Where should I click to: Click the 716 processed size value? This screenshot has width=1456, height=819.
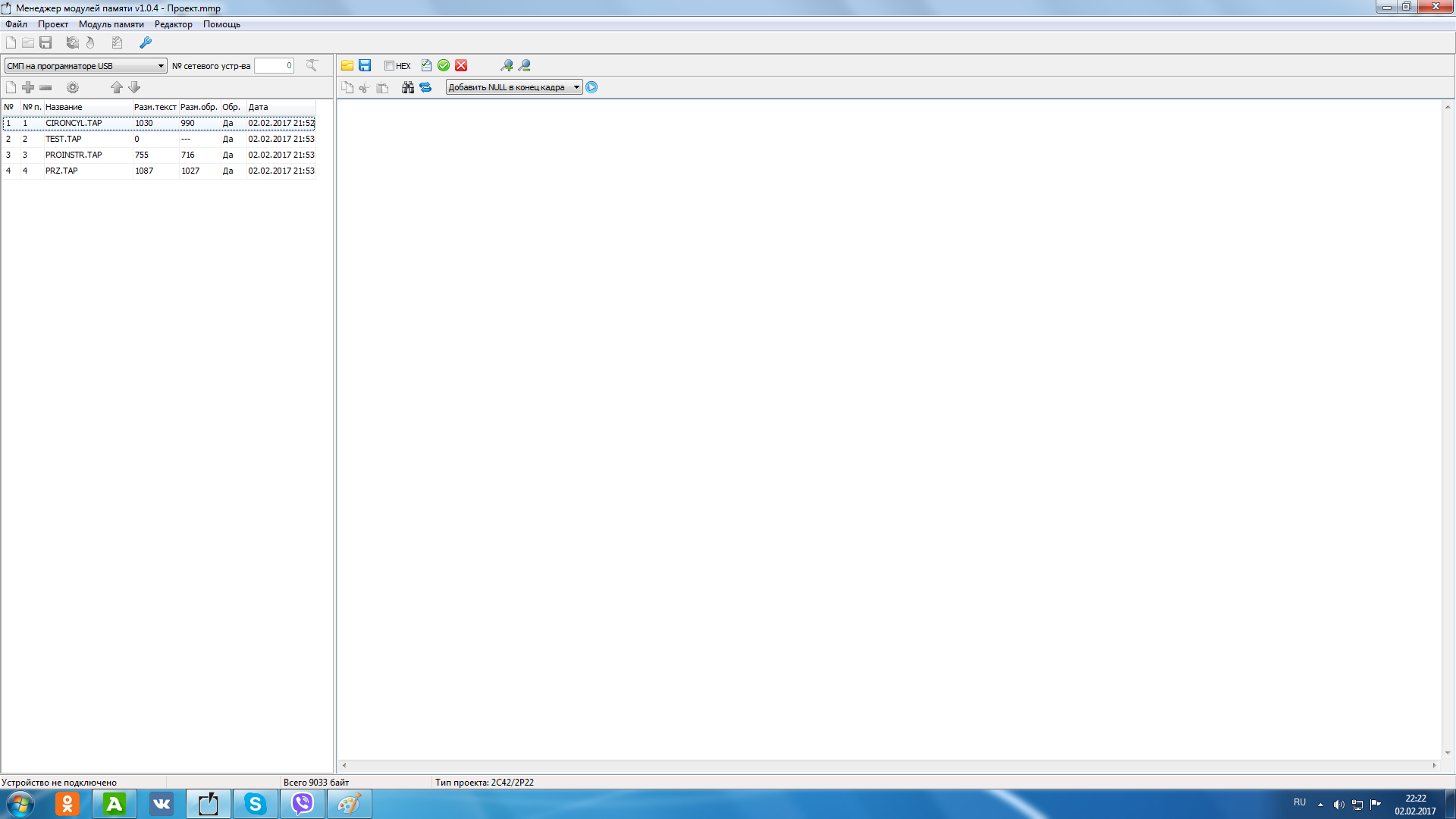188,155
